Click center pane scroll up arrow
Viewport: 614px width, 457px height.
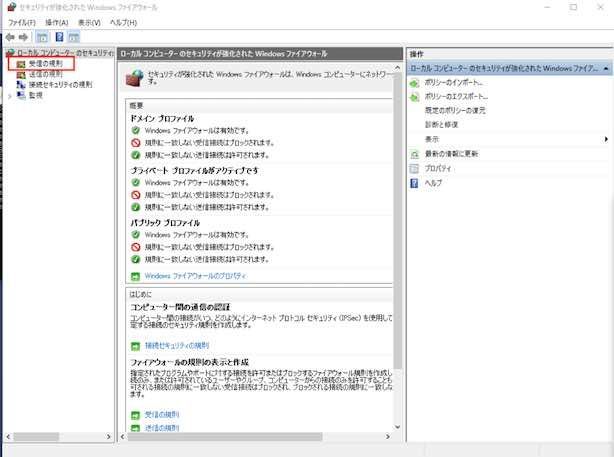tap(397, 68)
